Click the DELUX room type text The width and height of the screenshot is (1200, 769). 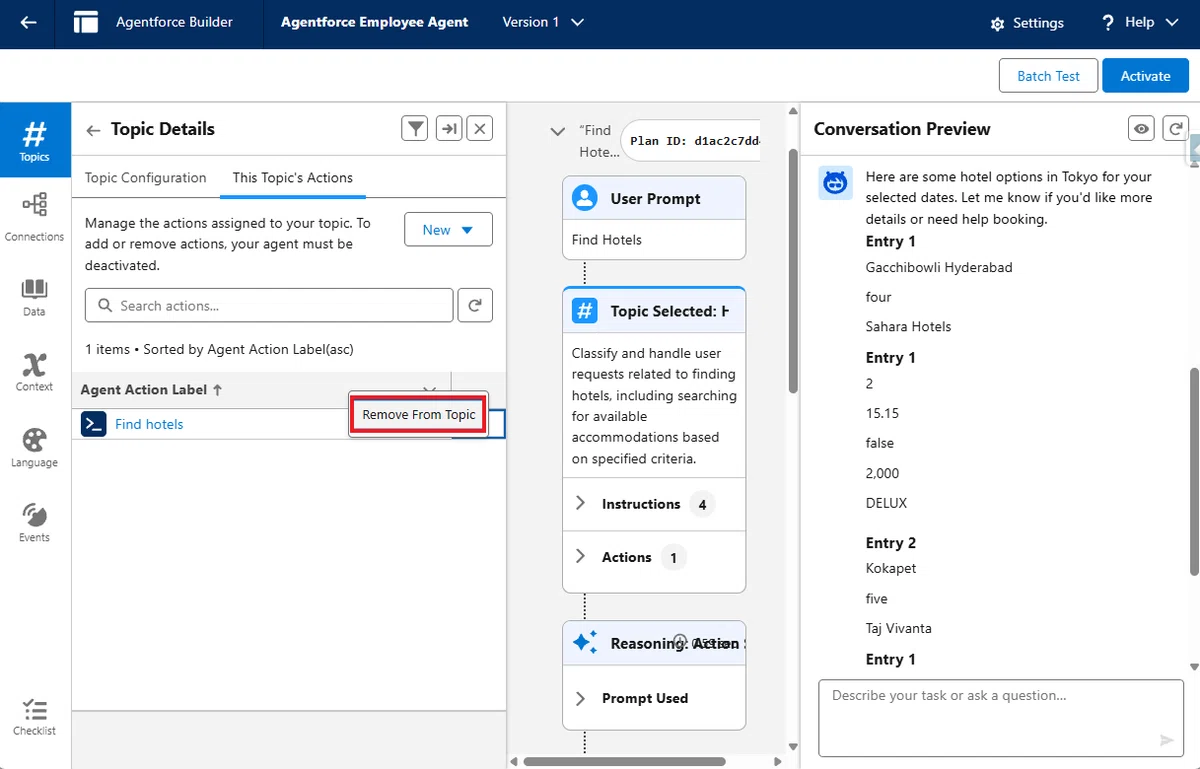886,503
